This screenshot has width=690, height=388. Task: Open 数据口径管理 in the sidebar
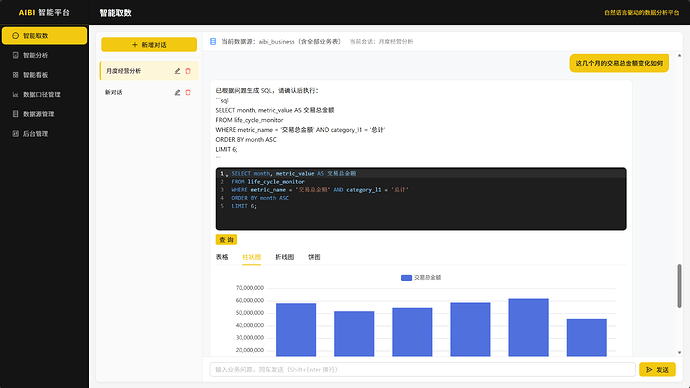[x=44, y=94]
